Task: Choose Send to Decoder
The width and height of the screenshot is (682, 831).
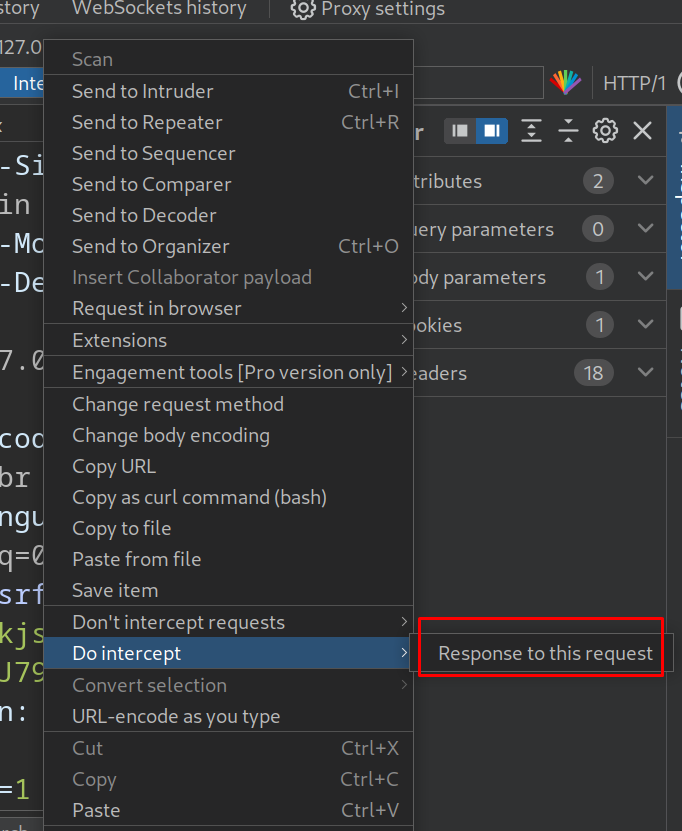Action: point(228,216)
